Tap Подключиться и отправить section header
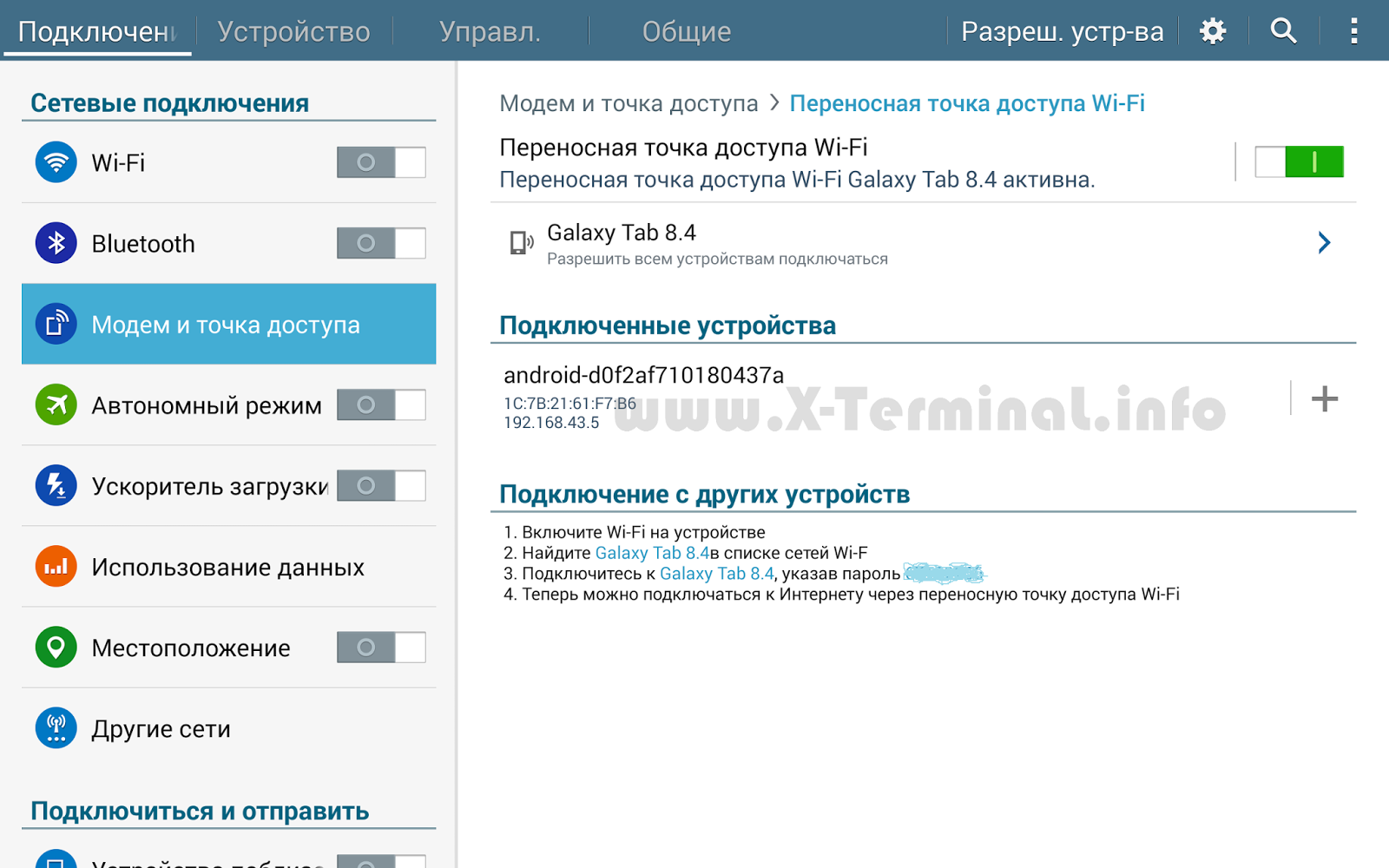Image resolution: width=1389 pixels, height=868 pixels. click(x=200, y=811)
